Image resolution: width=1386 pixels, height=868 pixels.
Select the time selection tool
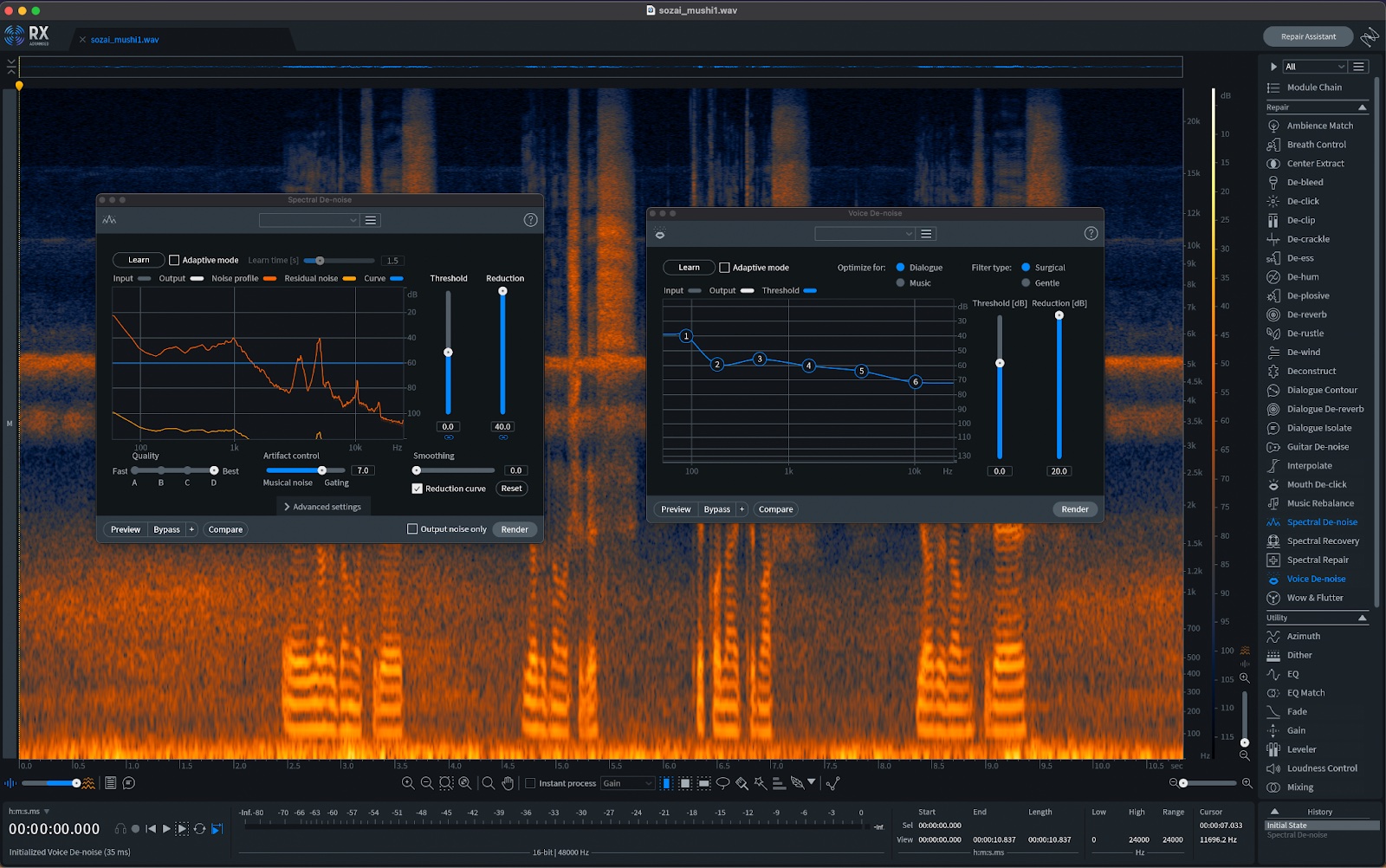[x=666, y=783]
